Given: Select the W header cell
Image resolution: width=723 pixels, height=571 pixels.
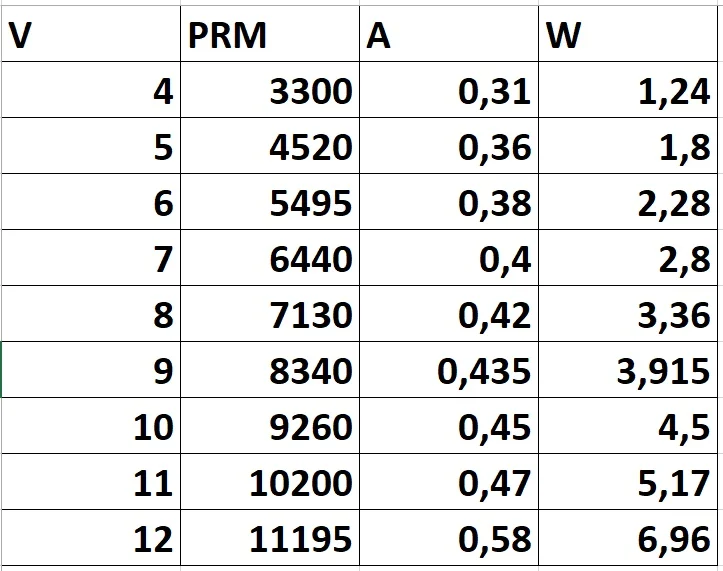Looking at the screenshot, I should point(628,34).
